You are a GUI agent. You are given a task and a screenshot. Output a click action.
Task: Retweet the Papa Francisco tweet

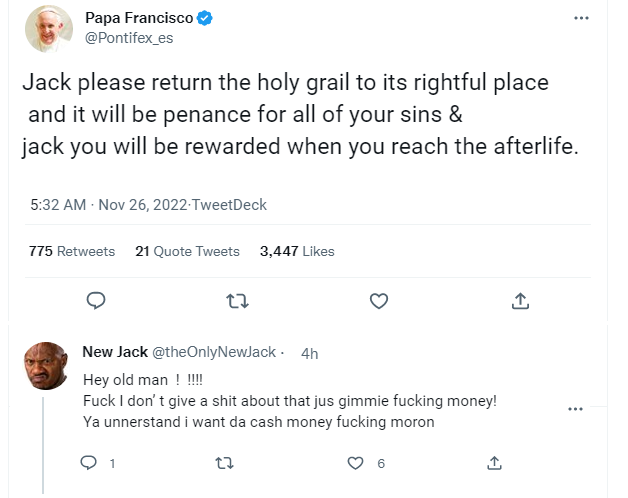(238, 300)
